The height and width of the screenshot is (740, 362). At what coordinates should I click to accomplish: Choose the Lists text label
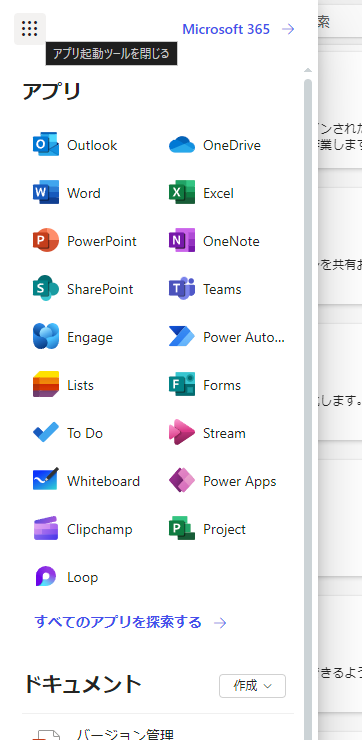coord(80,385)
